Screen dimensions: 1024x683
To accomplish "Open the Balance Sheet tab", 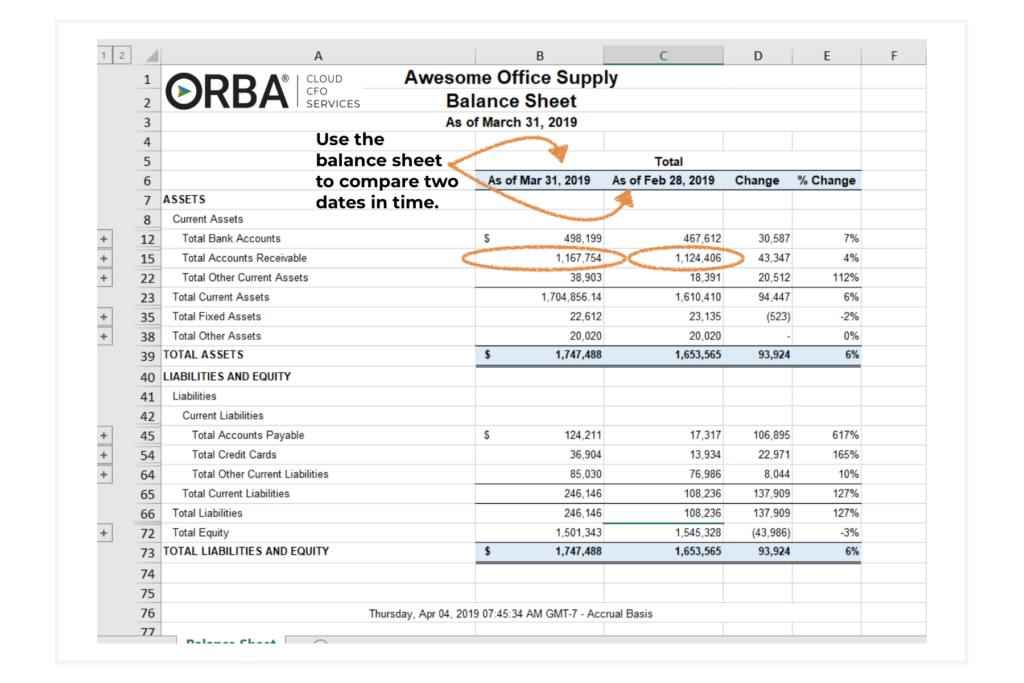I will 230,641.
